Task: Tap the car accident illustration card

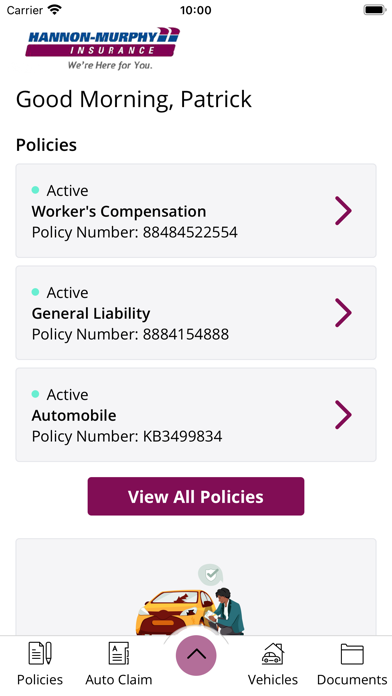Action: click(x=196, y=587)
